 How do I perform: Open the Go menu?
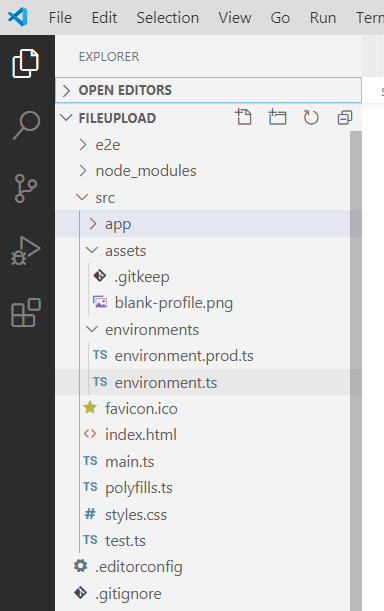(280, 18)
